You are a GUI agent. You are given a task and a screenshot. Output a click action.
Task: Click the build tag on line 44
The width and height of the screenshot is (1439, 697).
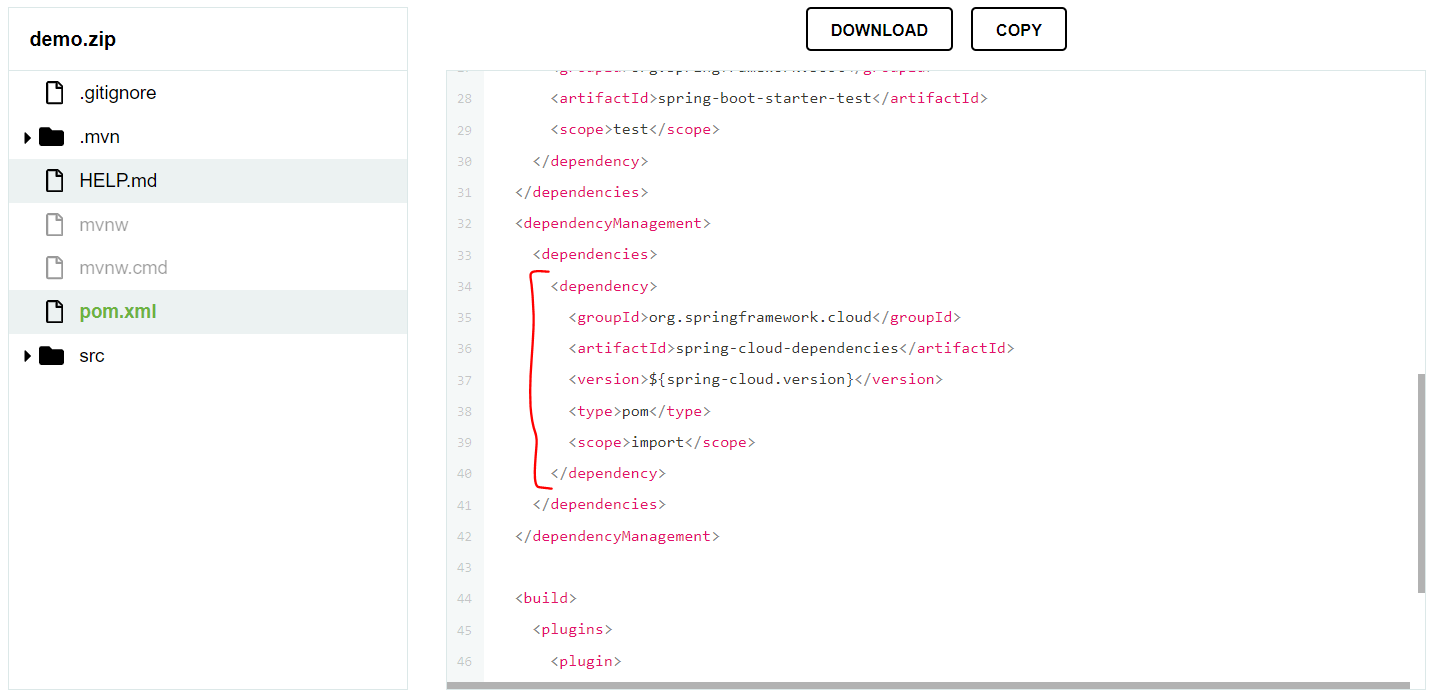(546, 598)
